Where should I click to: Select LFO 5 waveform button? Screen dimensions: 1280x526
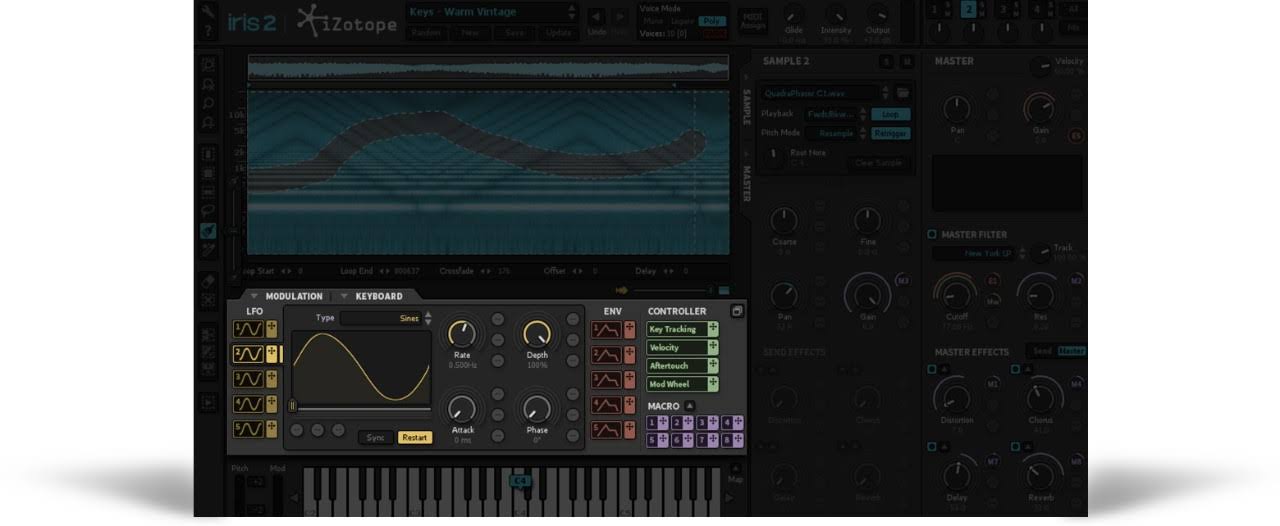(x=248, y=429)
